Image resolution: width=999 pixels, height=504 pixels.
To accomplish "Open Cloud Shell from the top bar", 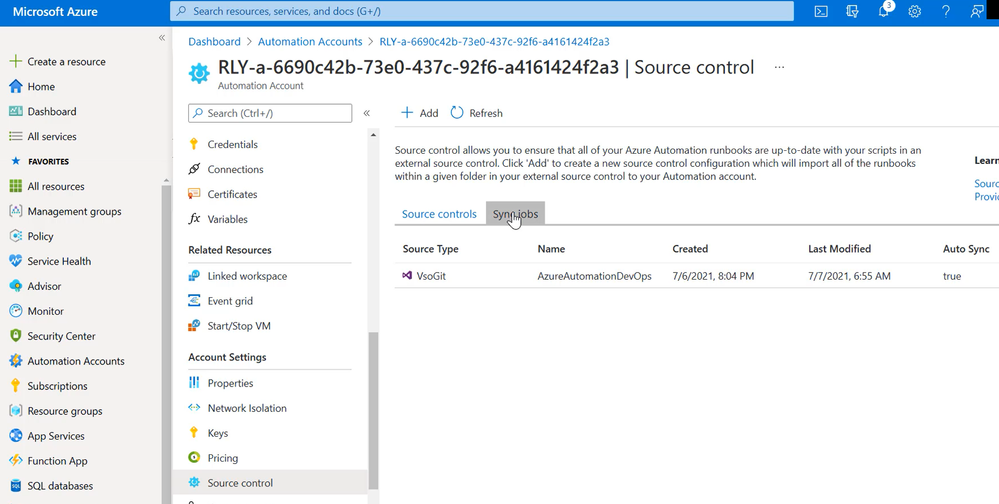I will click(x=821, y=11).
